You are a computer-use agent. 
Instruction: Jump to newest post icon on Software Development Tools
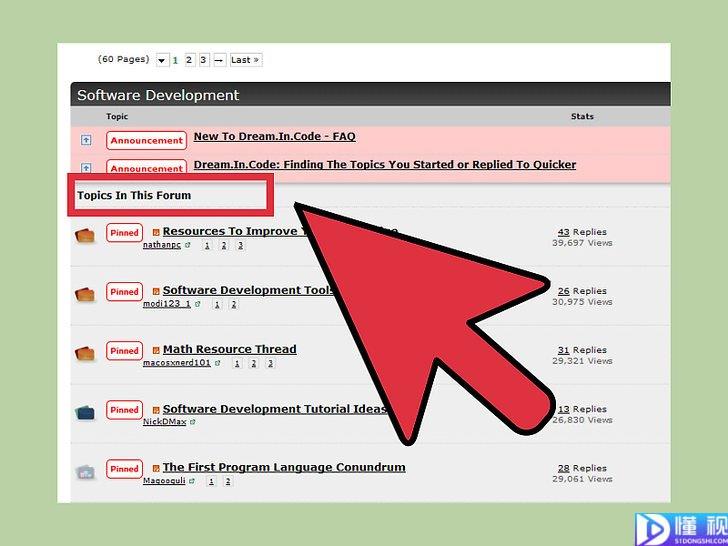click(x=156, y=291)
